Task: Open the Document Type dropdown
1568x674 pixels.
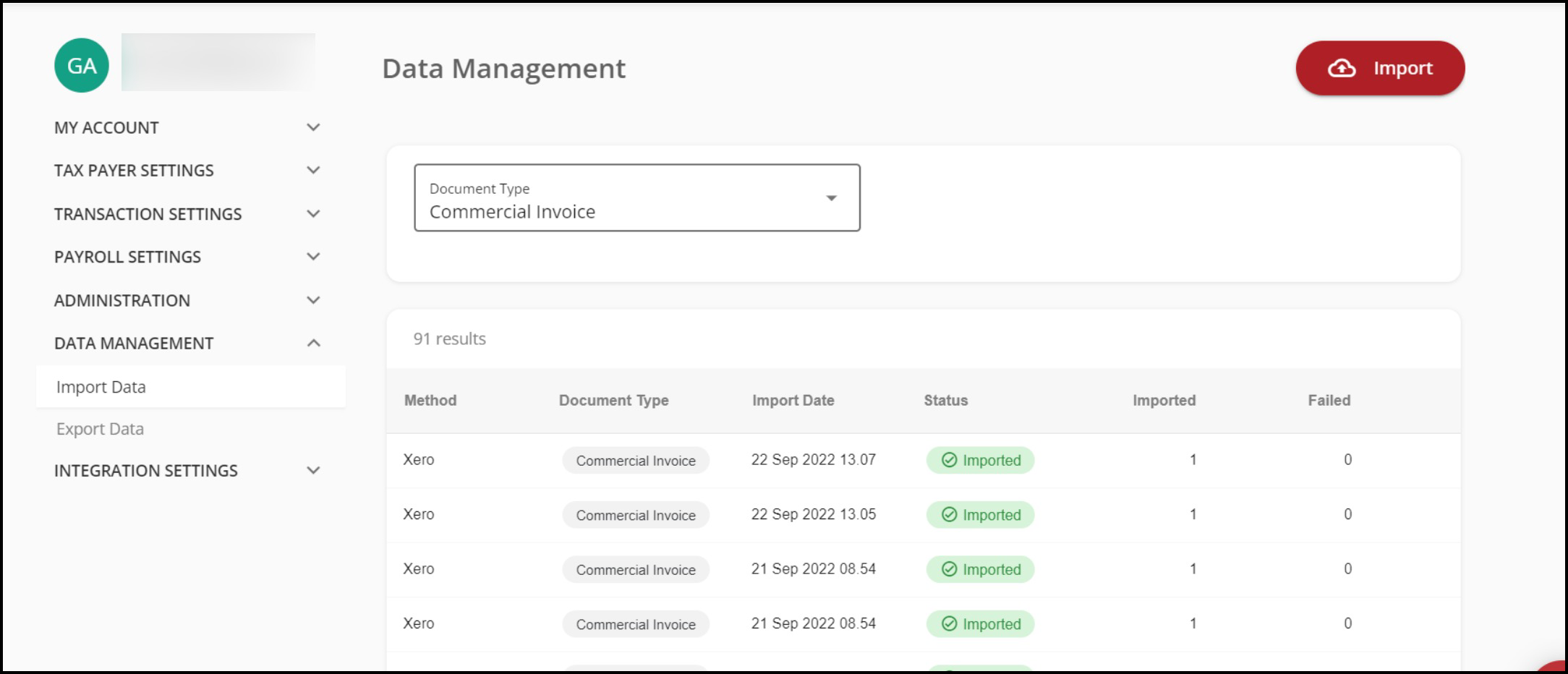Action: (636, 198)
